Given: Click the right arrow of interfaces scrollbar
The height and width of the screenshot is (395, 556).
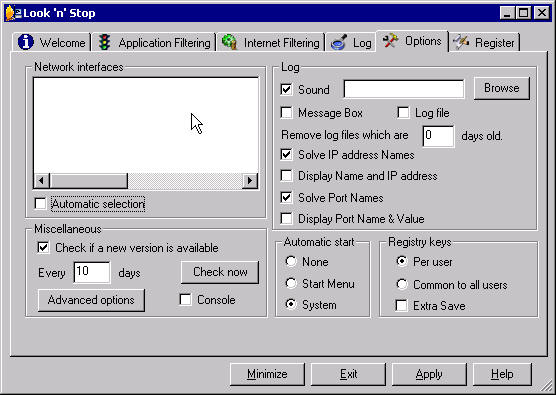Looking at the screenshot, I should click(x=250, y=181).
